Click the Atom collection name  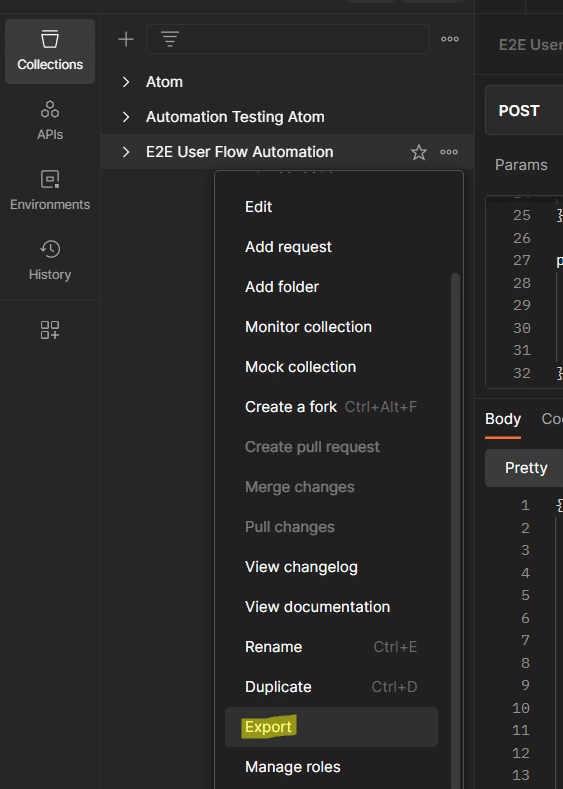tap(164, 82)
